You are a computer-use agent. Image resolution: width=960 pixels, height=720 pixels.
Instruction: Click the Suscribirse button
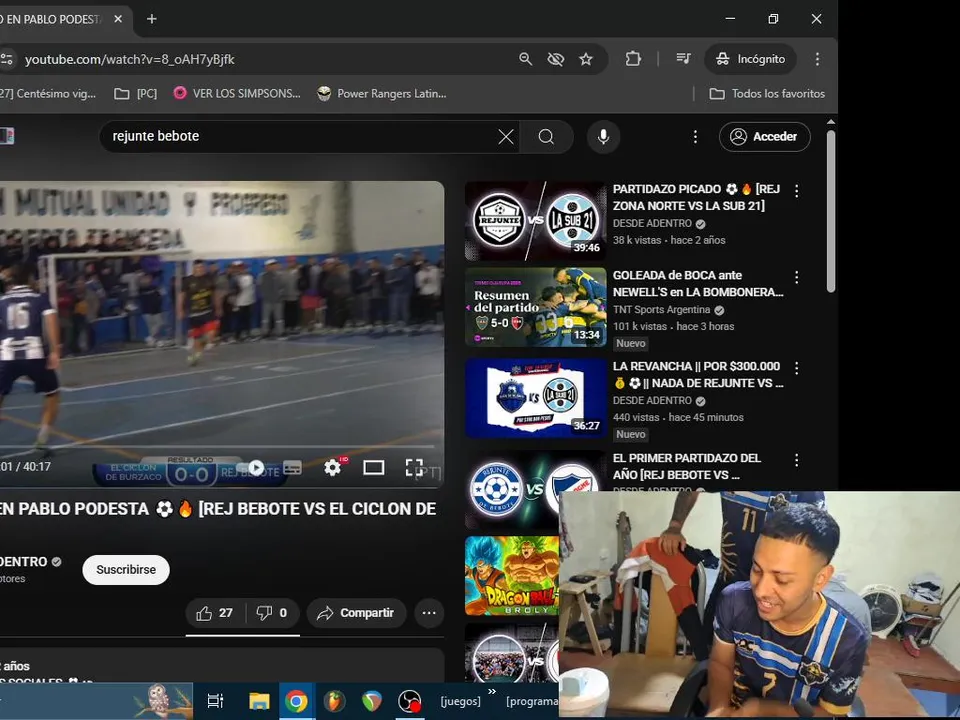pos(126,569)
